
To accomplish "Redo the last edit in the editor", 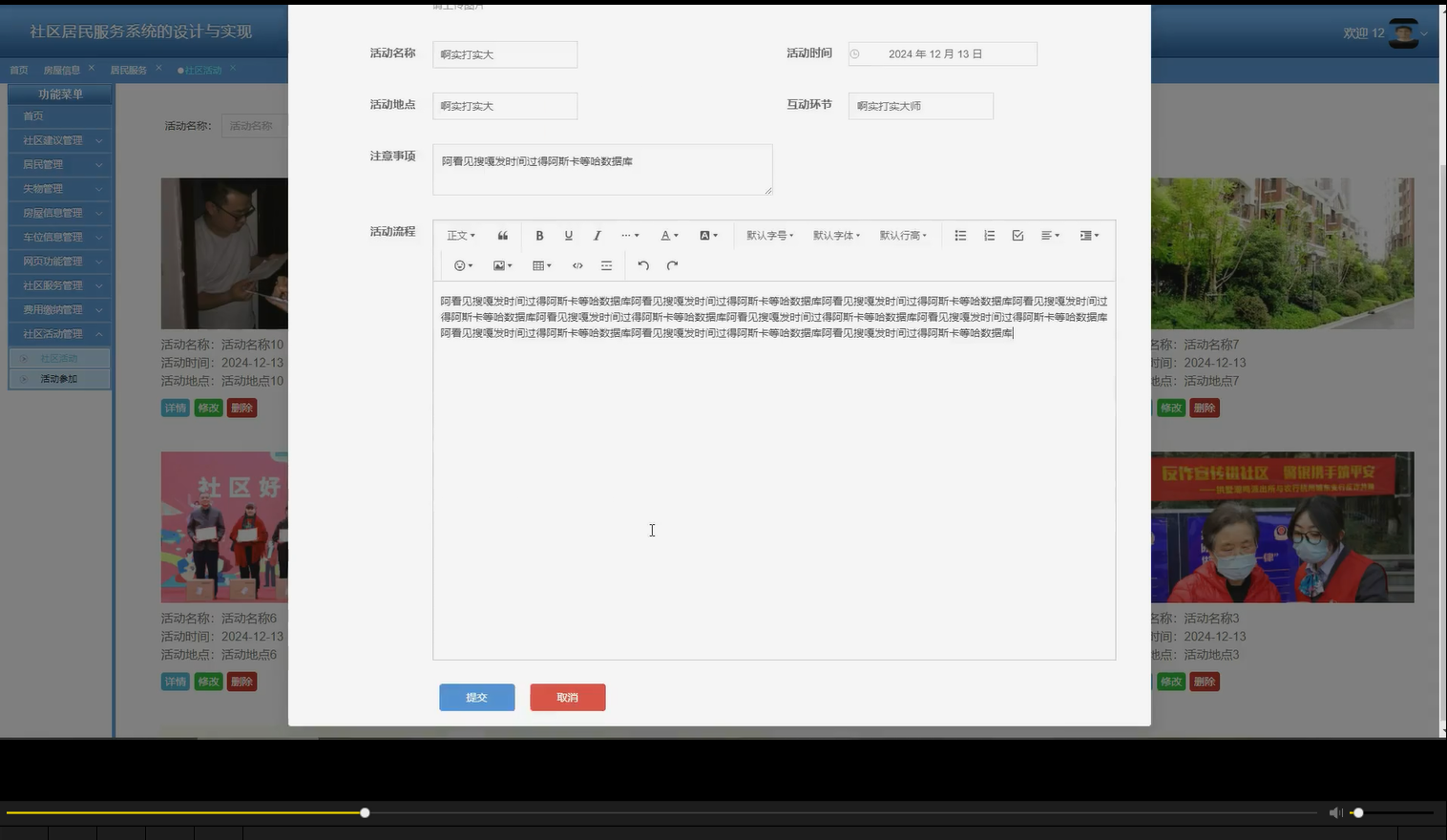I will (672, 265).
